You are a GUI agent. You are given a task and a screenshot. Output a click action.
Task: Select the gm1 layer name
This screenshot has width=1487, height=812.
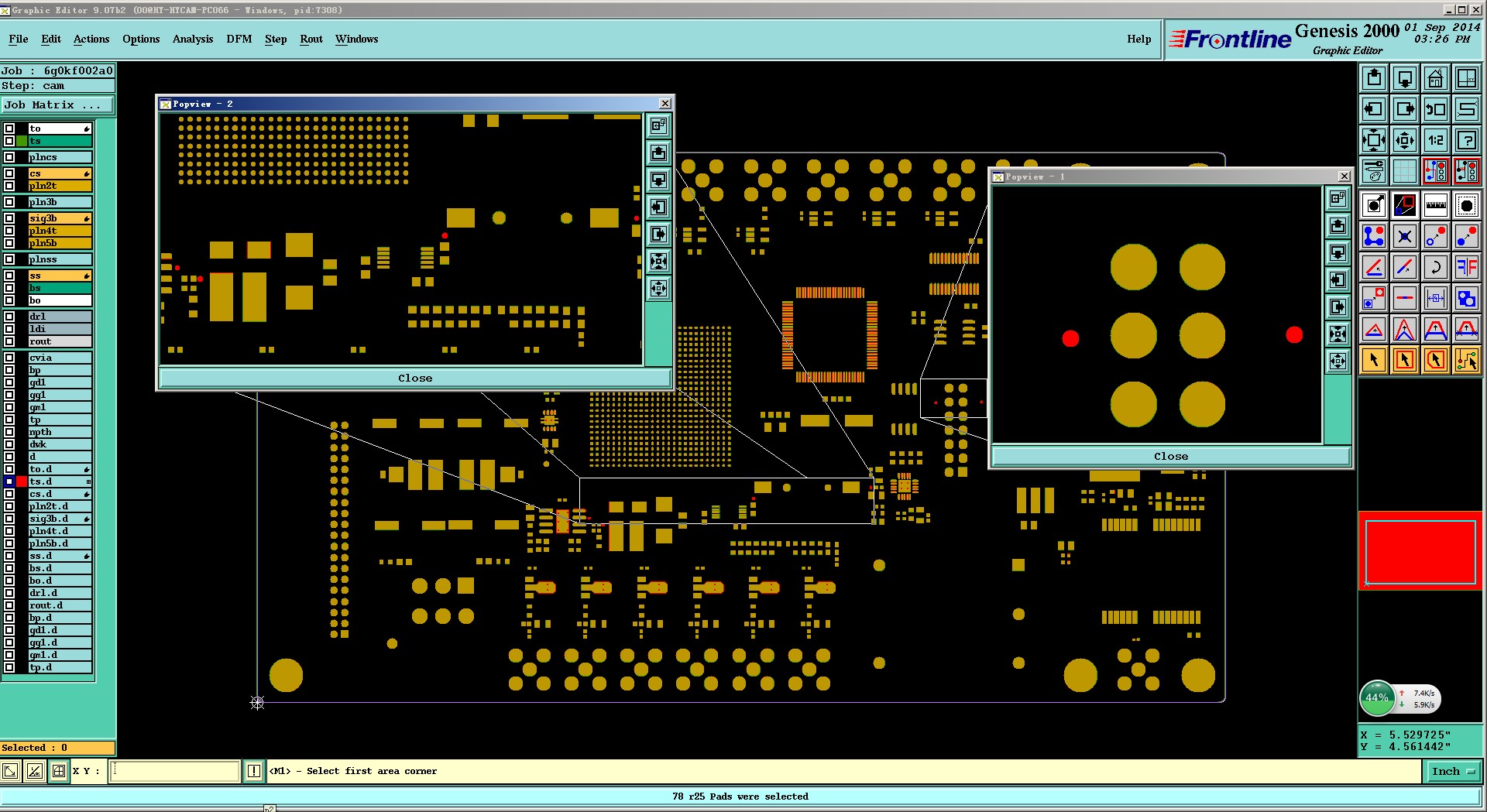(x=60, y=407)
